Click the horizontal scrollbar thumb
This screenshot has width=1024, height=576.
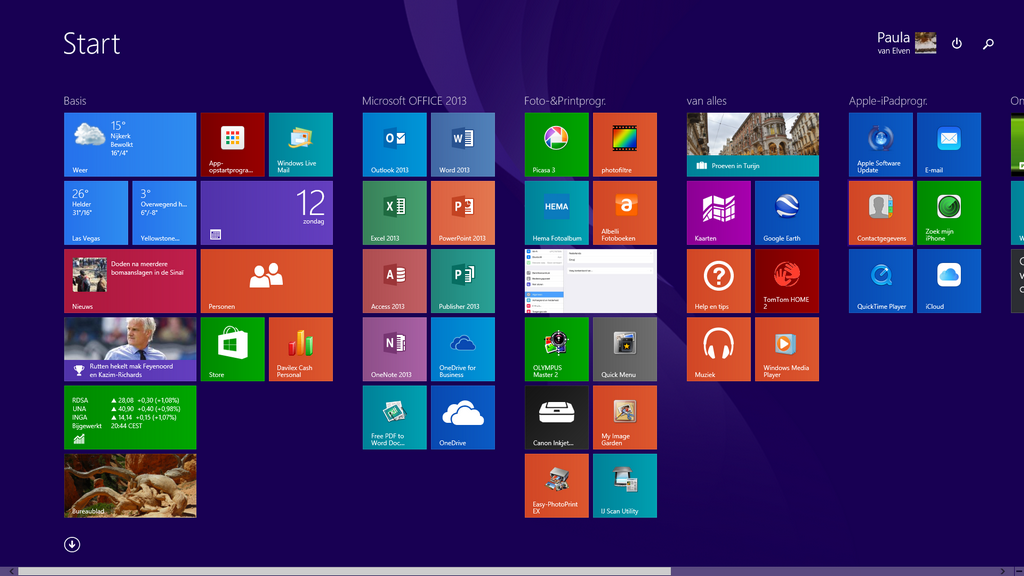(x=344, y=571)
